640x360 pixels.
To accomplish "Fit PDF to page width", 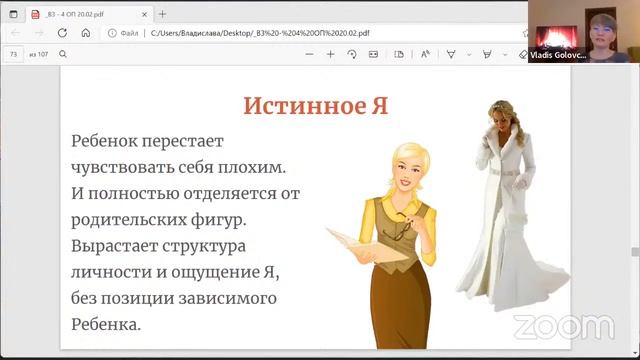I will pyautogui.click(x=373, y=54).
